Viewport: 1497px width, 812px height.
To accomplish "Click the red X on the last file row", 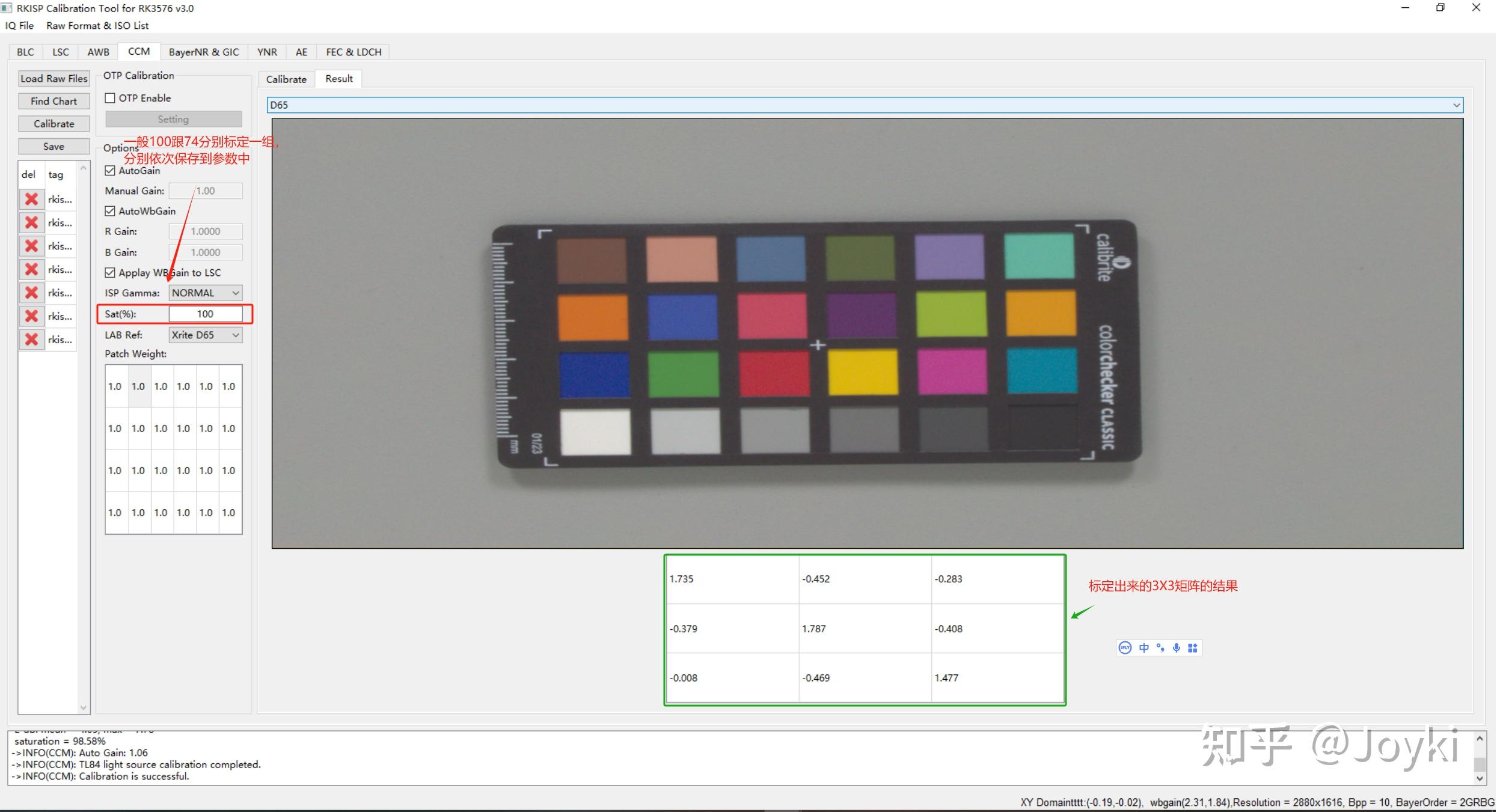I will (x=32, y=340).
